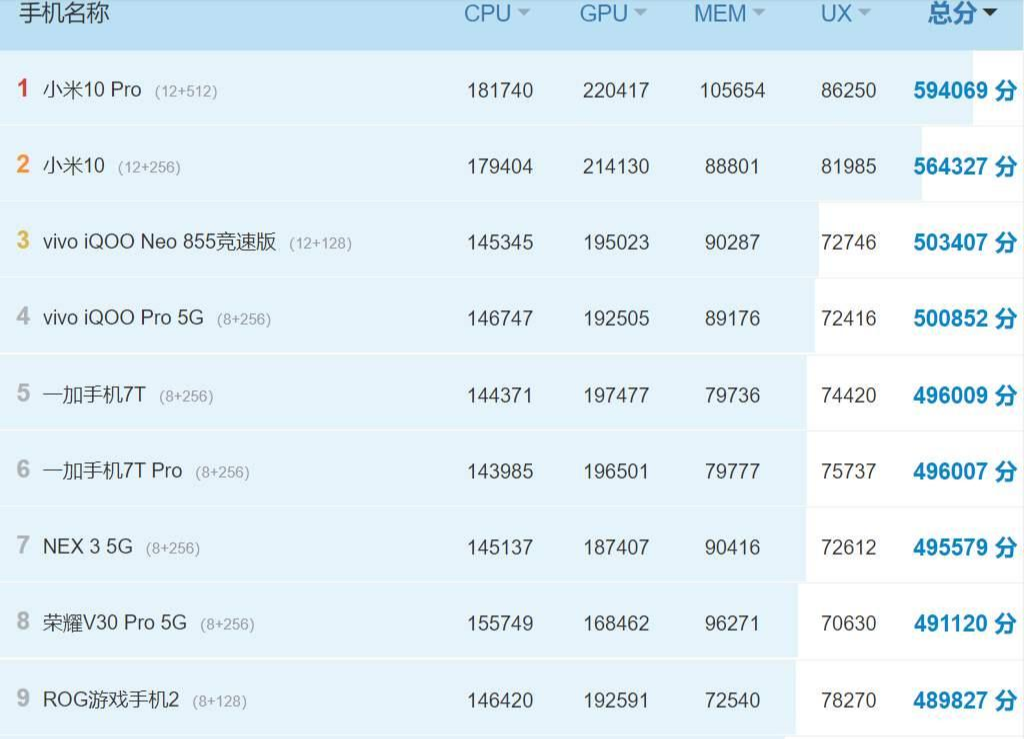Viewport: 1024px width, 739px height.
Task: Click GPU score 195023
Action: 616,242
